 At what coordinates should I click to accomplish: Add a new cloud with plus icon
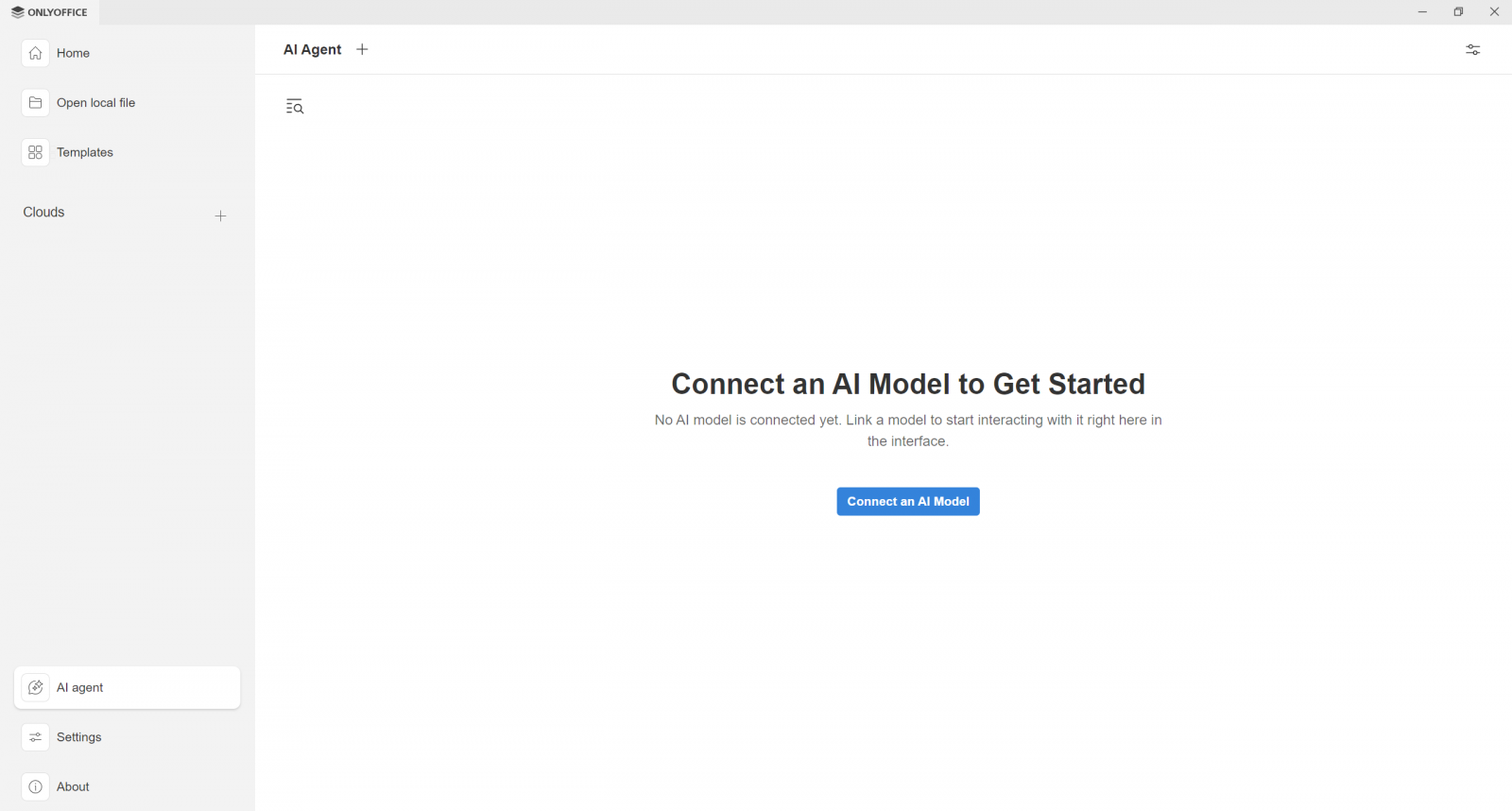coord(220,216)
